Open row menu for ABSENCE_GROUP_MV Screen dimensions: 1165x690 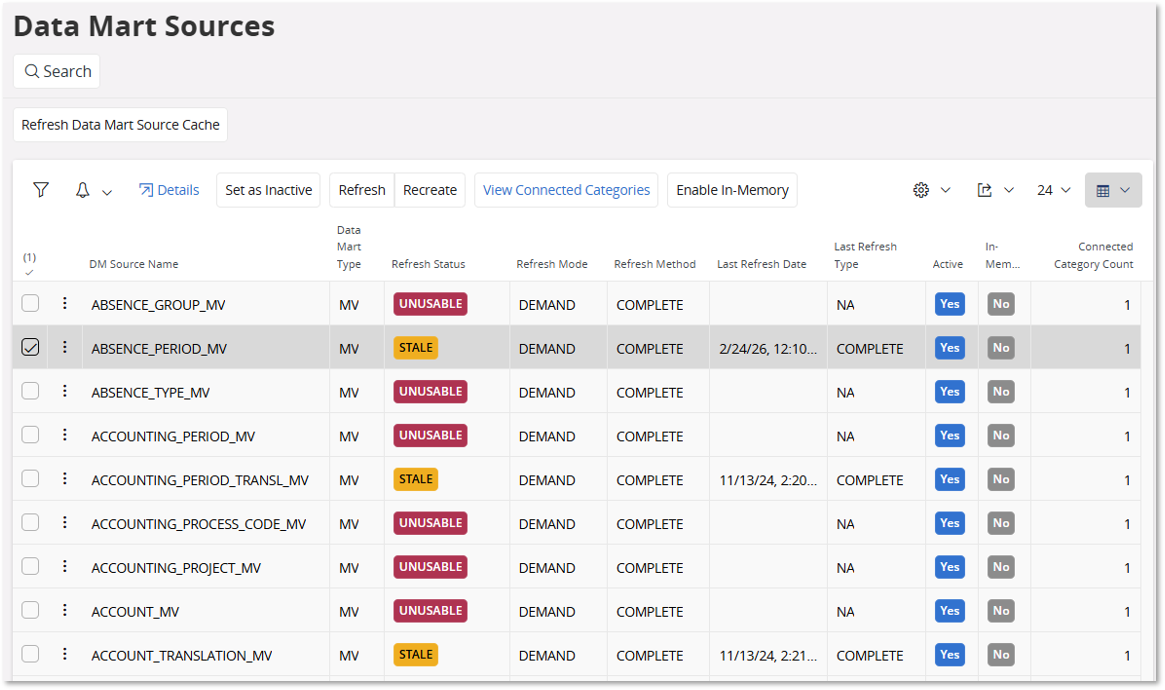[x=65, y=303]
